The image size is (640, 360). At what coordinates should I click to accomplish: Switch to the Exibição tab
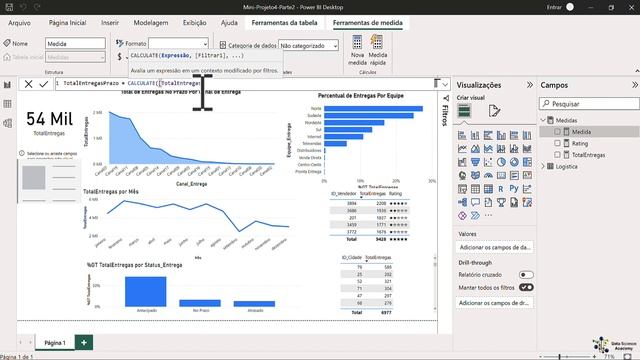pyautogui.click(x=194, y=23)
